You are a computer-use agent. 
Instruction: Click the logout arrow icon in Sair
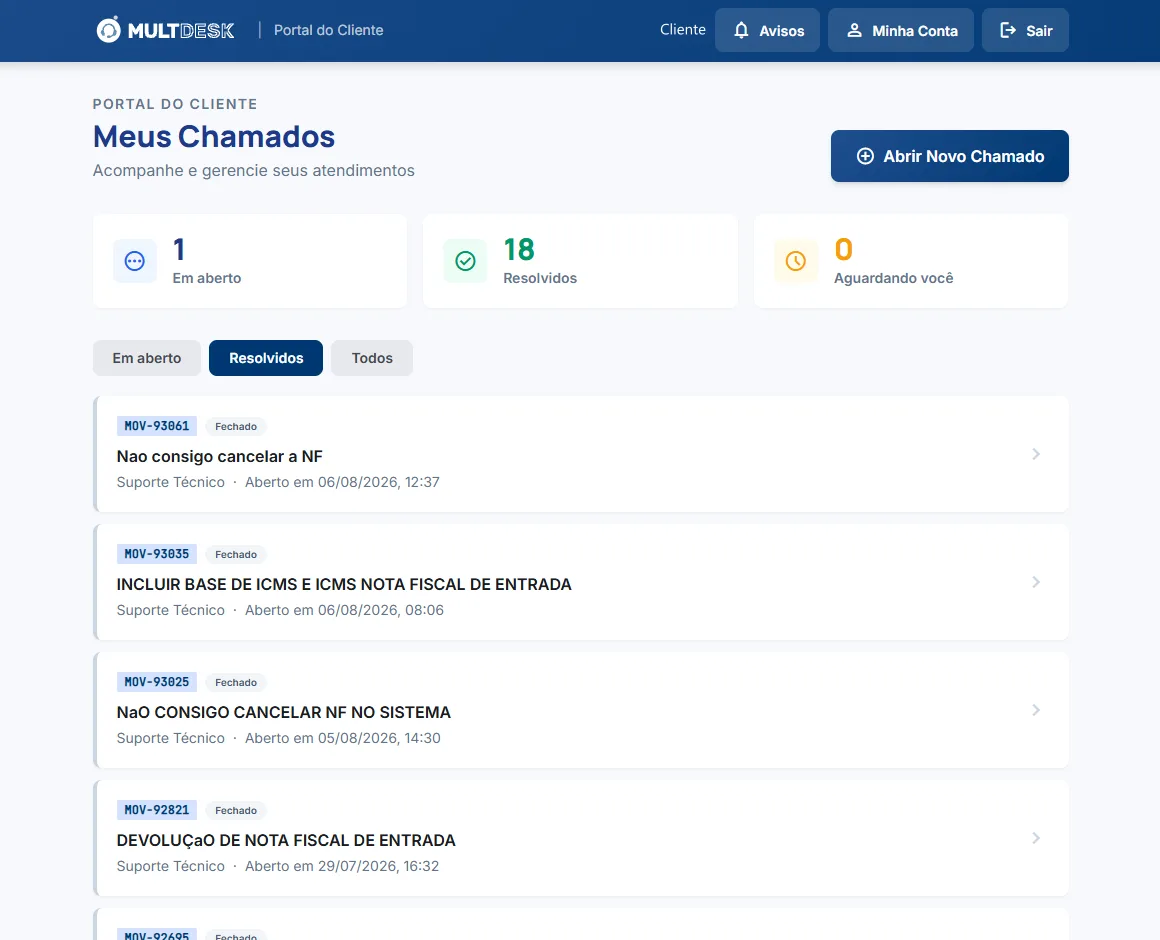click(1008, 30)
